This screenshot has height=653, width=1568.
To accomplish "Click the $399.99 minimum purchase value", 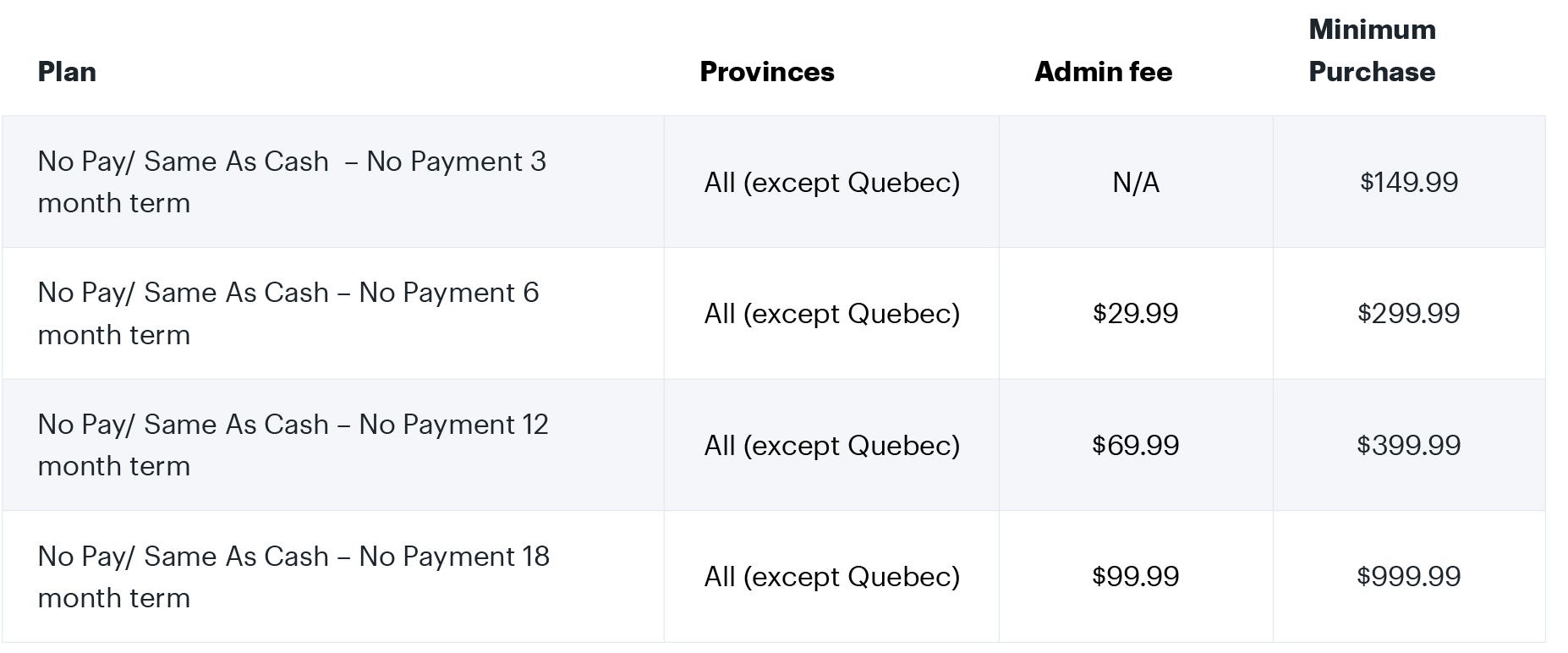I will point(1408,445).
